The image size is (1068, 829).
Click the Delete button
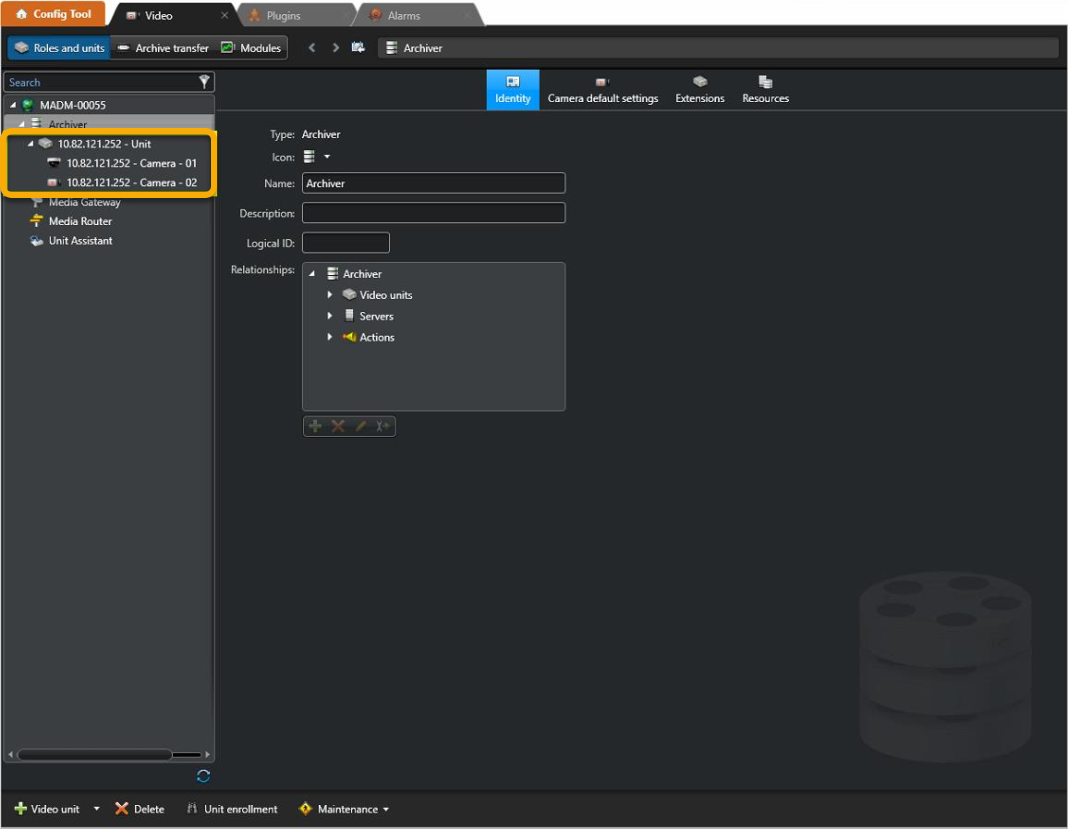(137, 808)
